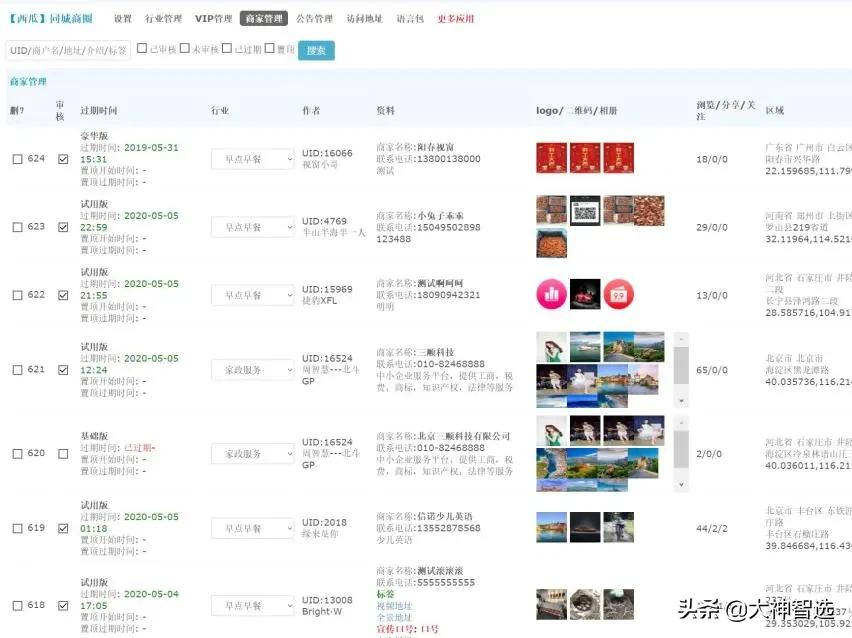Toggle the 已审核 filter checkbox
The width and height of the screenshot is (852, 638).
click(142, 48)
